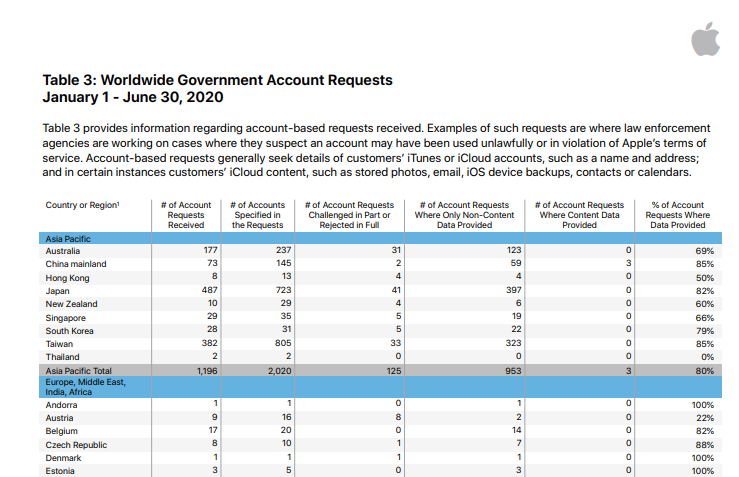
Task: Click Australia's accounts specified value 237
Action: coord(284,250)
